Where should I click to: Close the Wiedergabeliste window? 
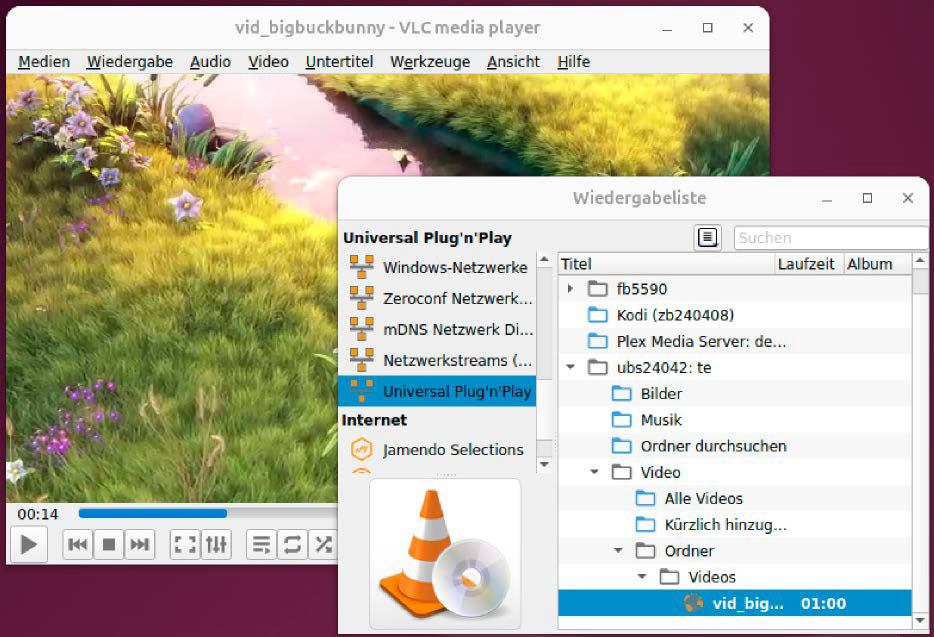pyautogui.click(x=908, y=198)
